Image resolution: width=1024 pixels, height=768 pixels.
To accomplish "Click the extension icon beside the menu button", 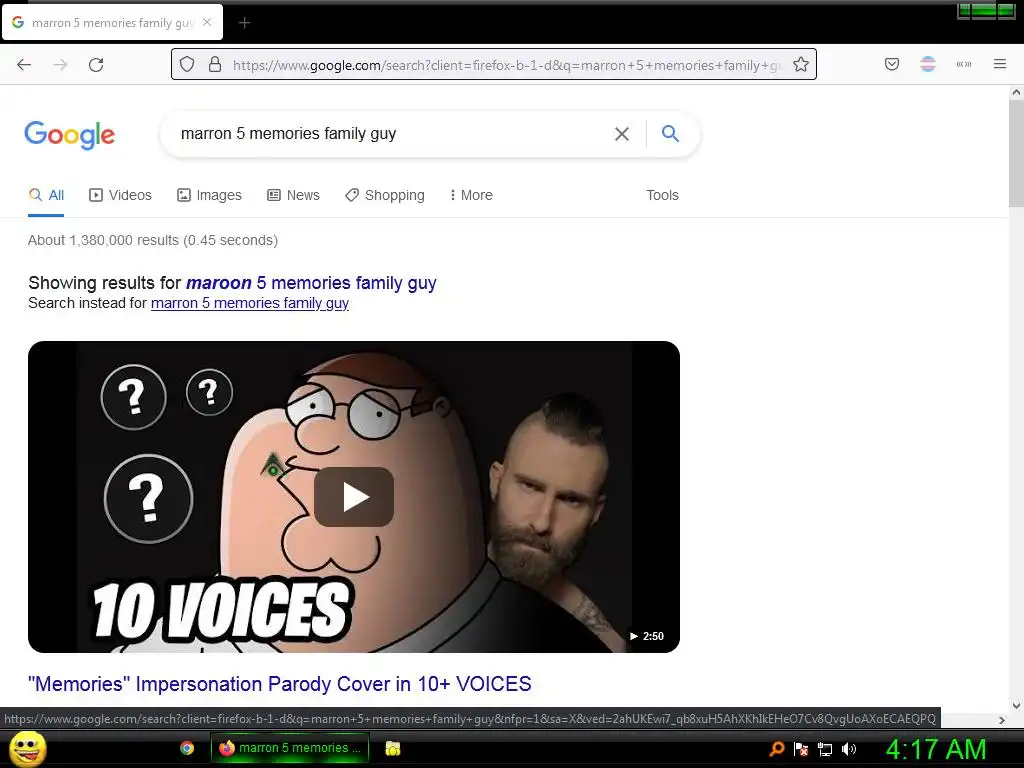I will (964, 64).
